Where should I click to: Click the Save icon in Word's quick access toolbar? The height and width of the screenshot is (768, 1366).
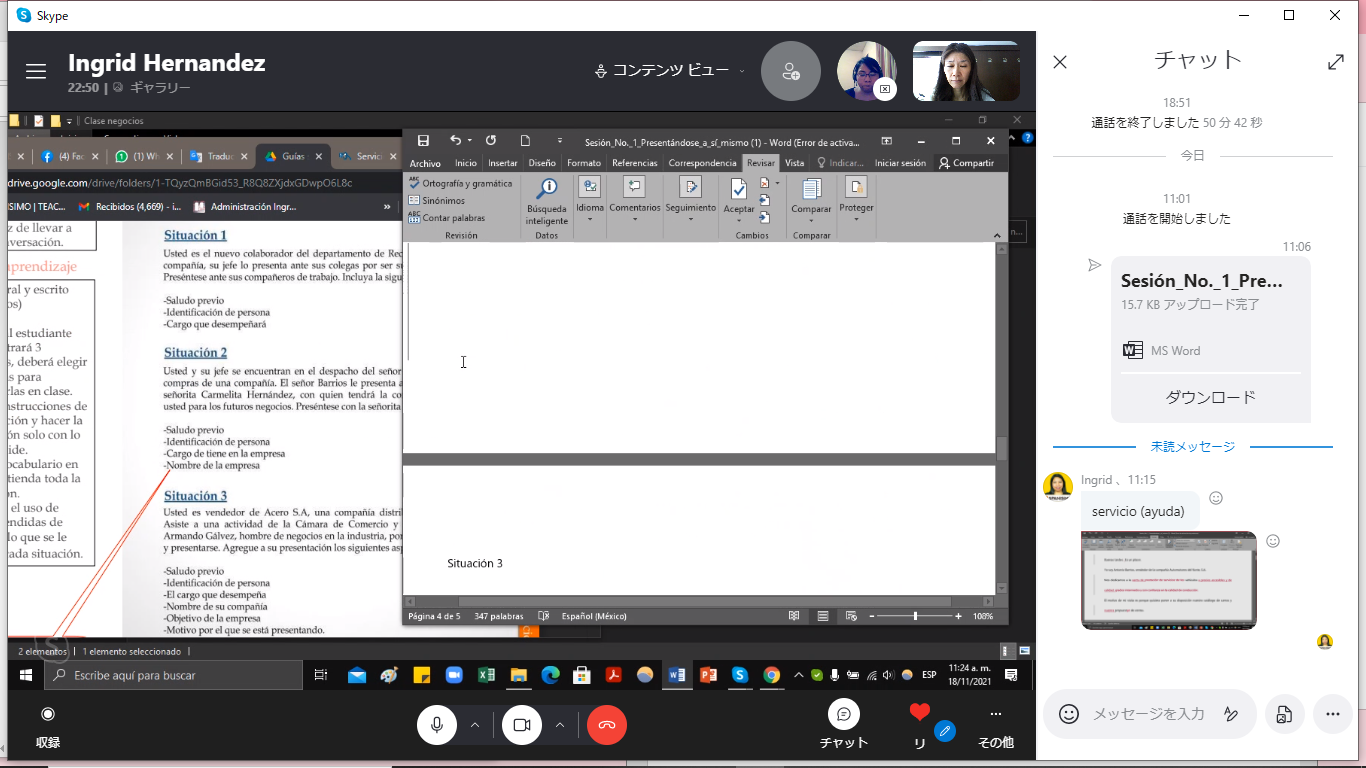coord(423,141)
